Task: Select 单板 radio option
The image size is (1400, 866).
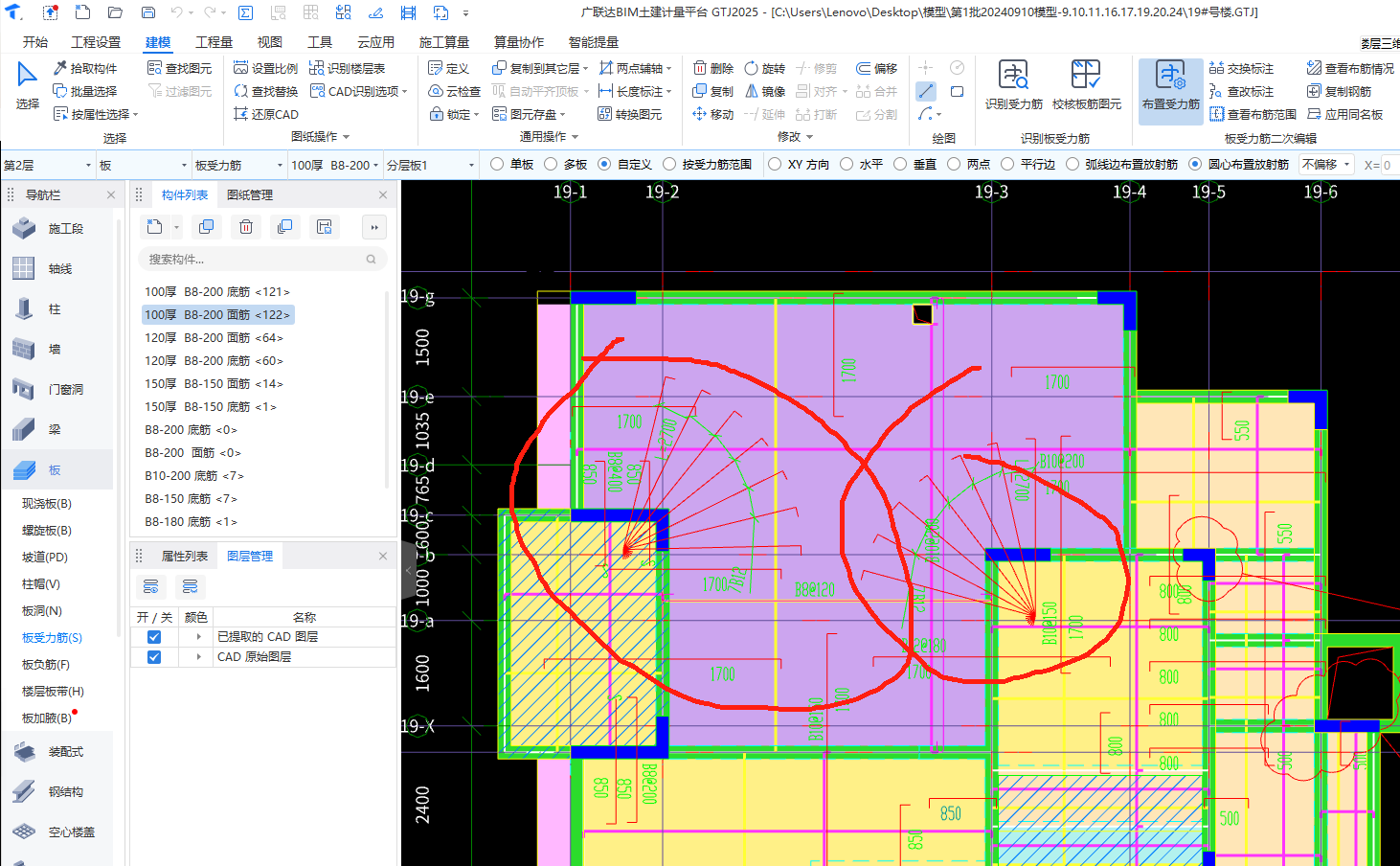Action: [512, 165]
